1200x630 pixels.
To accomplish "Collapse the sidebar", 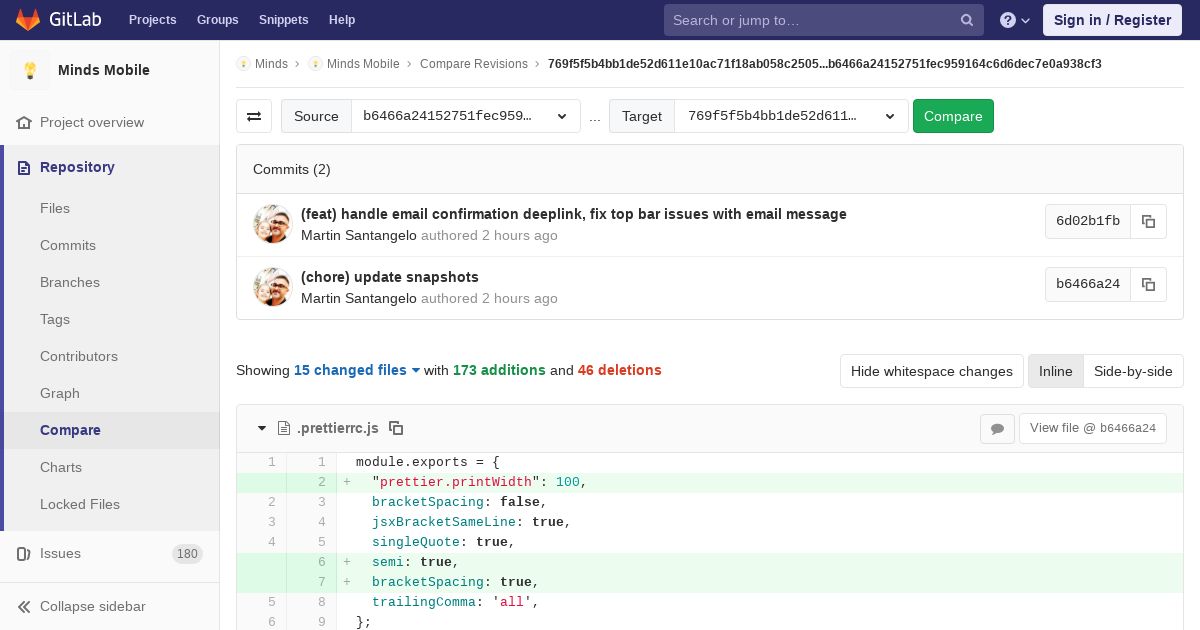I will pyautogui.click(x=92, y=606).
